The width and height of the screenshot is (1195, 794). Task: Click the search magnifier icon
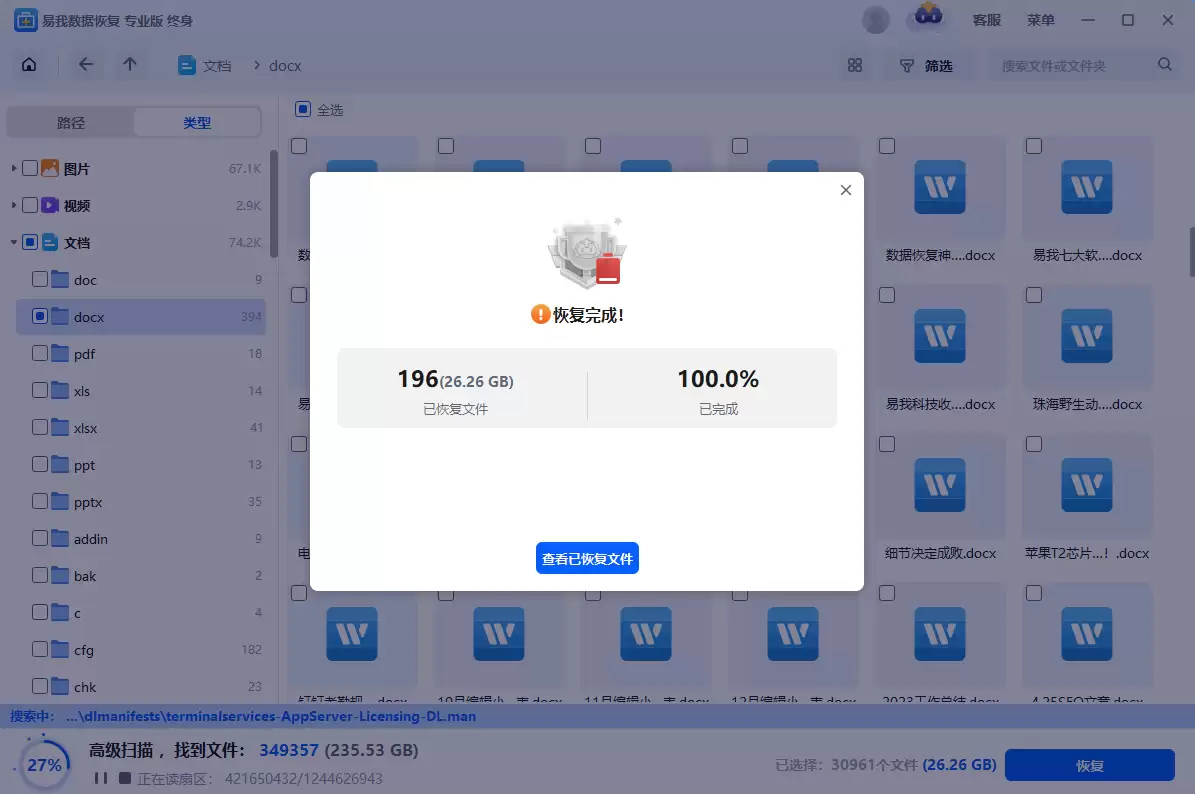tap(1164, 63)
